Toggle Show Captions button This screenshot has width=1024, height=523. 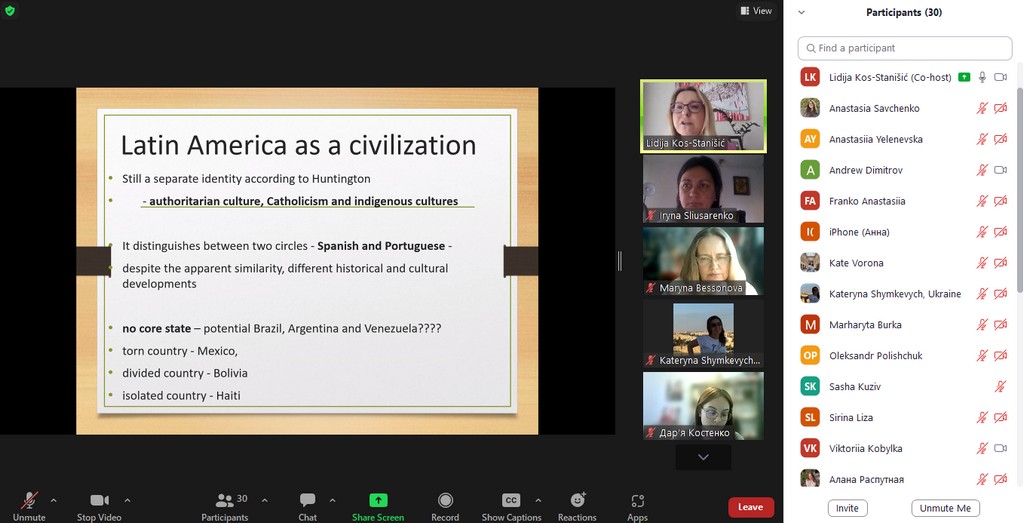tap(511, 500)
